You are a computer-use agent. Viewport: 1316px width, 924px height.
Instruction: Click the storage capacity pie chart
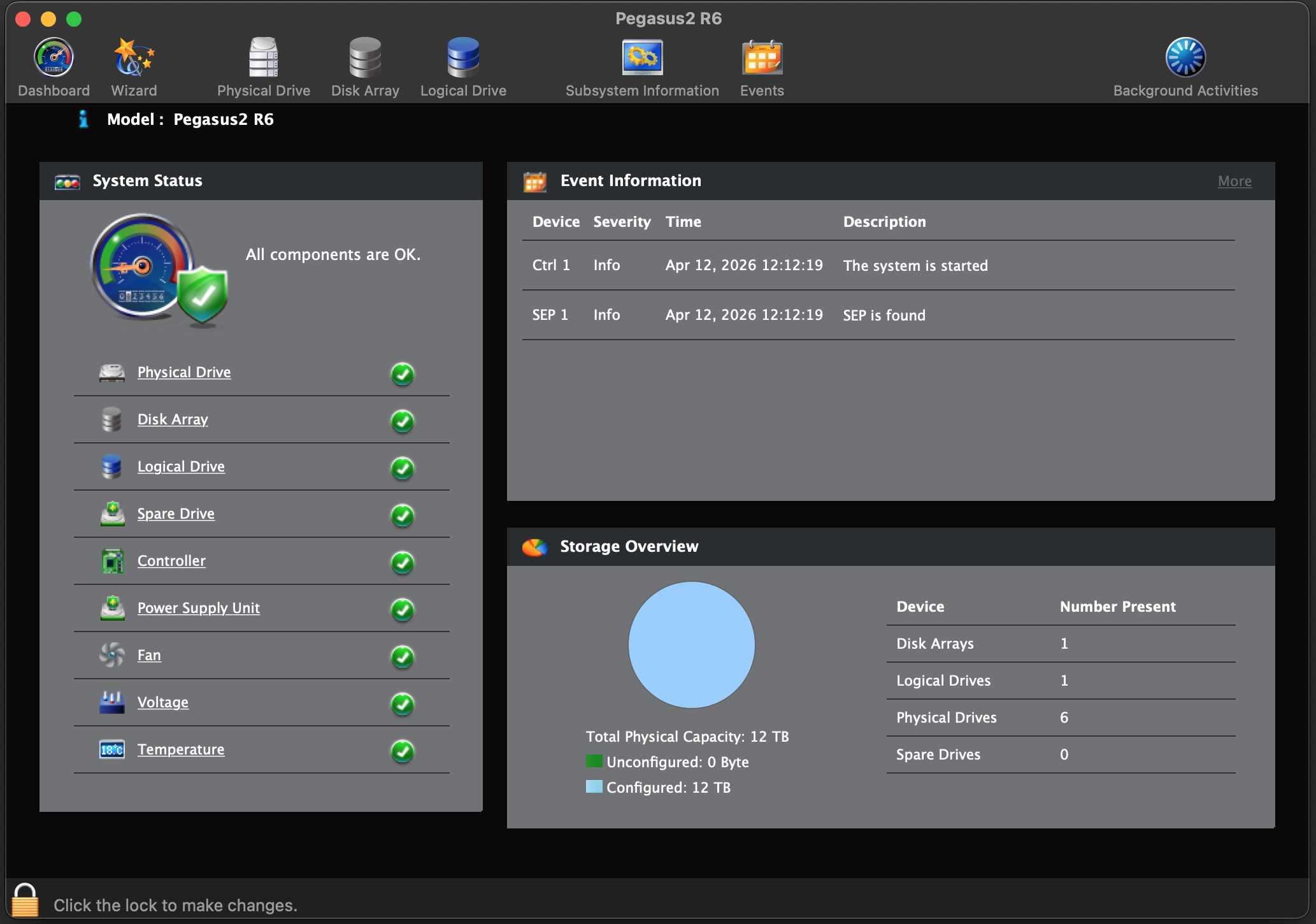(x=691, y=644)
